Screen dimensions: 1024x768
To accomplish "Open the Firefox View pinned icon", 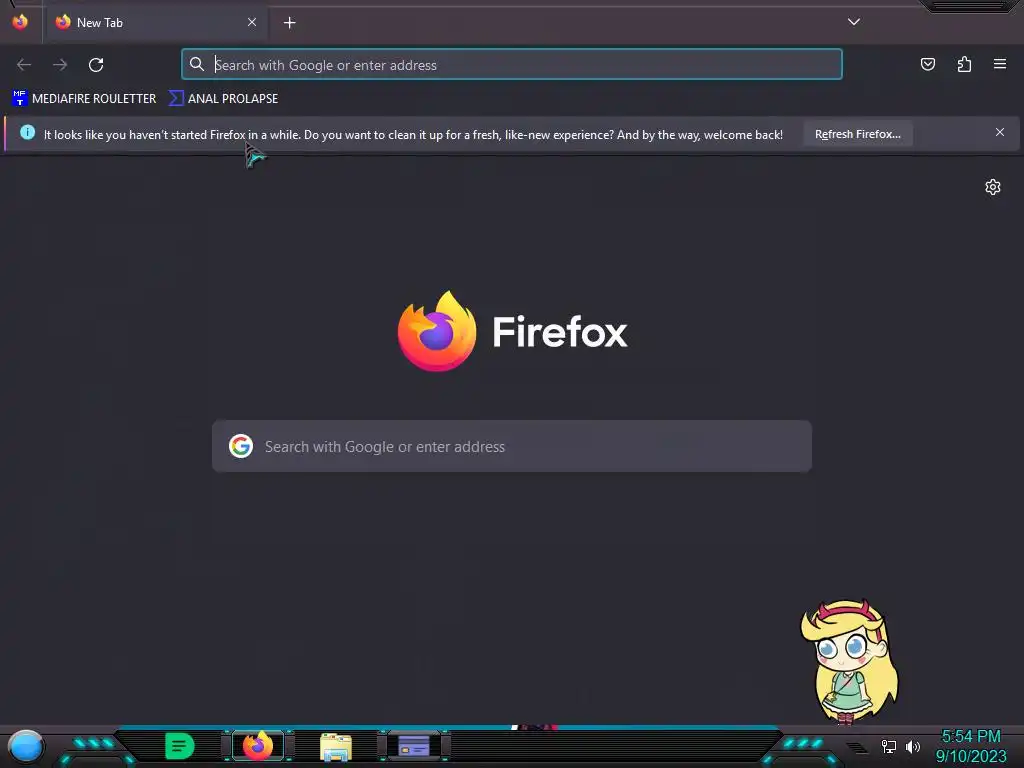I will [20, 22].
